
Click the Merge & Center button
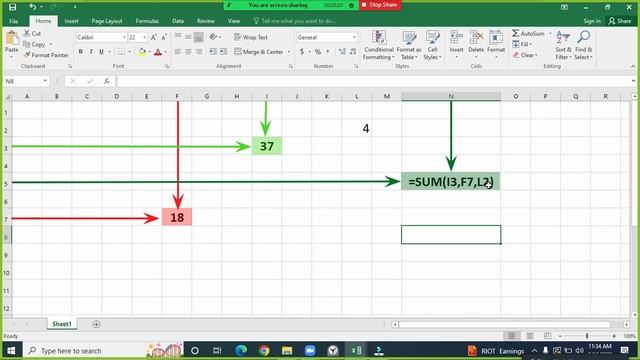[259, 52]
